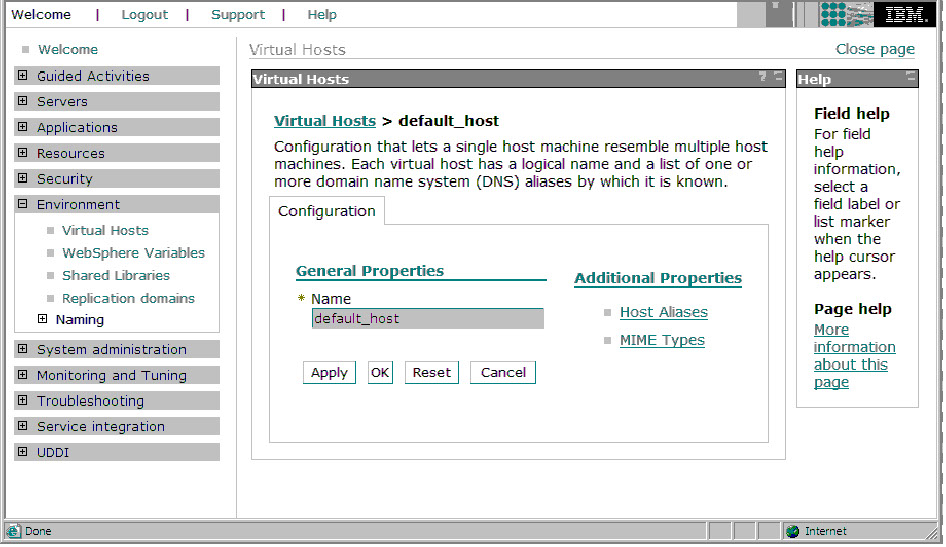Minimize the Virtual Hosts portlet
Screen dimensions: 946x547
point(778,76)
